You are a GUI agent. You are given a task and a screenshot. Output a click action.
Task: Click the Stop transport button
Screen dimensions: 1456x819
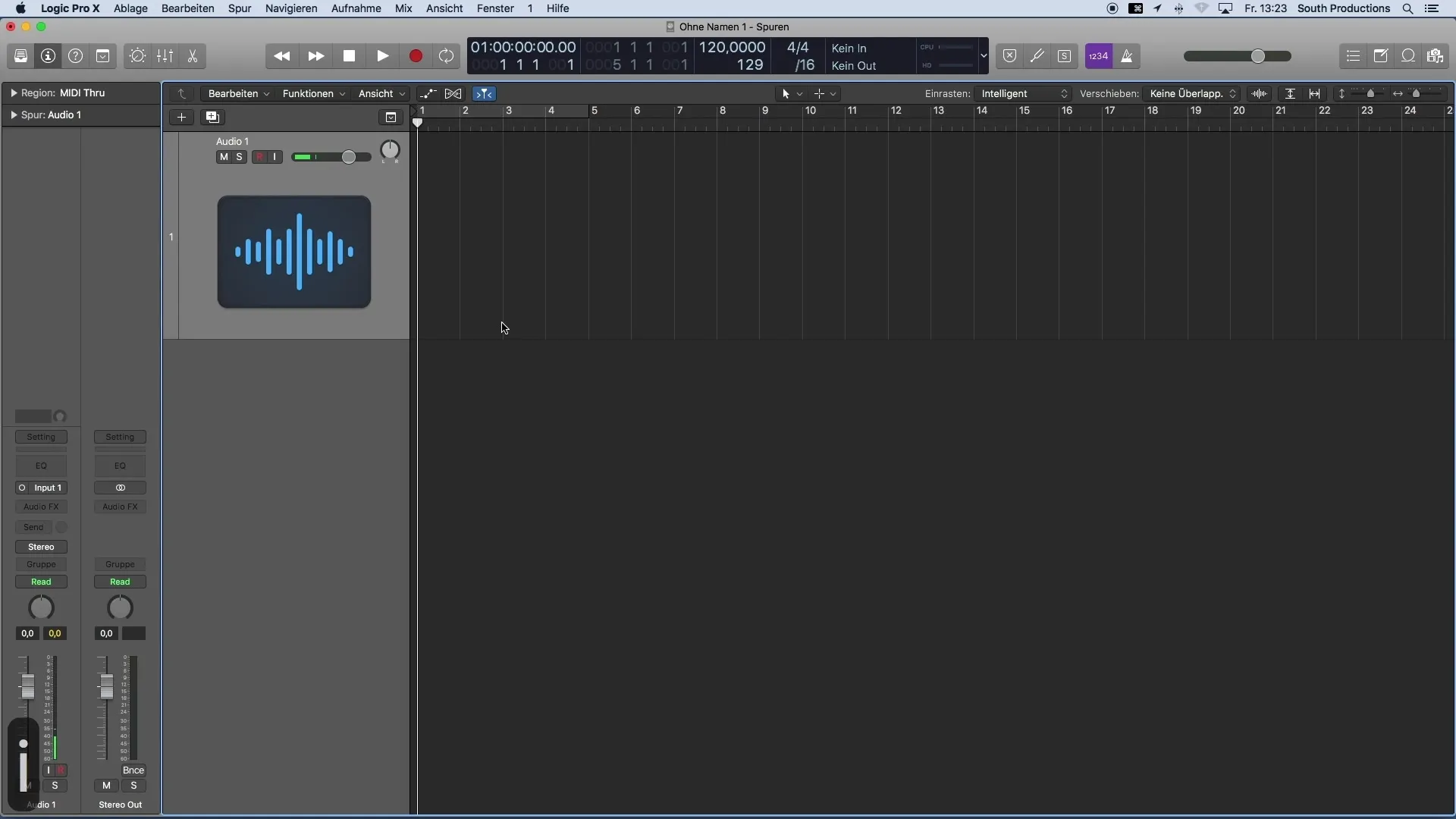pyautogui.click(x=349, y=56)
